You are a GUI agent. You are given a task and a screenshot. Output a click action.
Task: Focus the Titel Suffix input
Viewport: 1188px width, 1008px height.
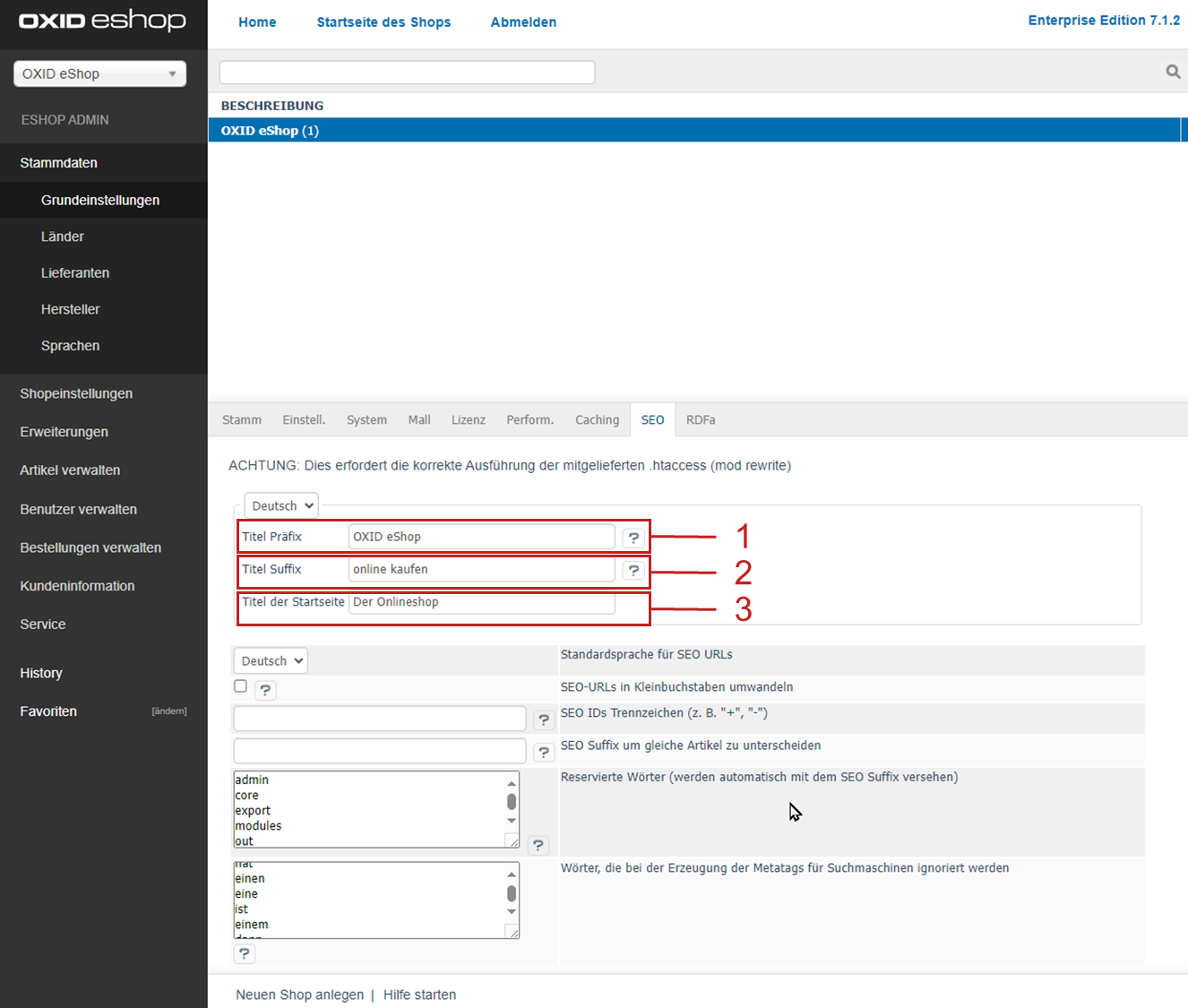[x=482, y=569]
